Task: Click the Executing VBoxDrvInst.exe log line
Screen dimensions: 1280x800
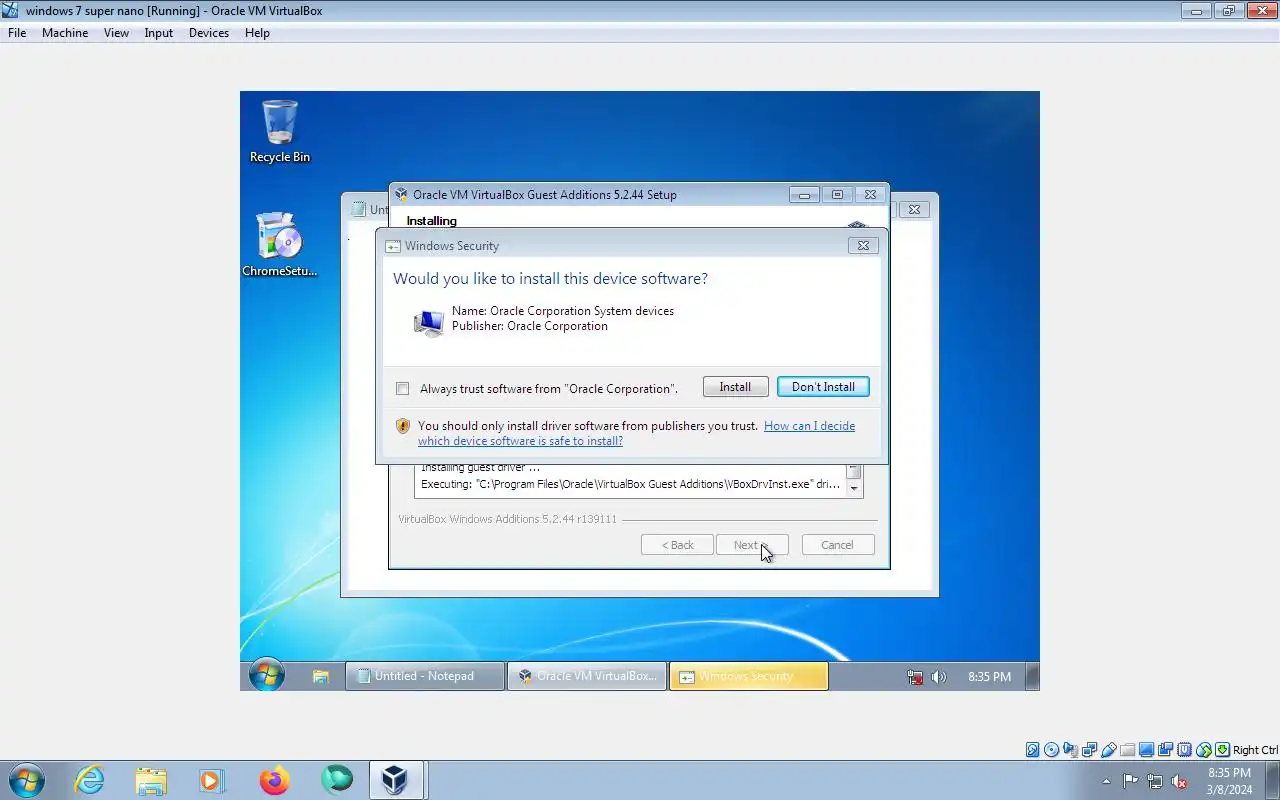Action: pyautogui.click(x=630, y=484)
